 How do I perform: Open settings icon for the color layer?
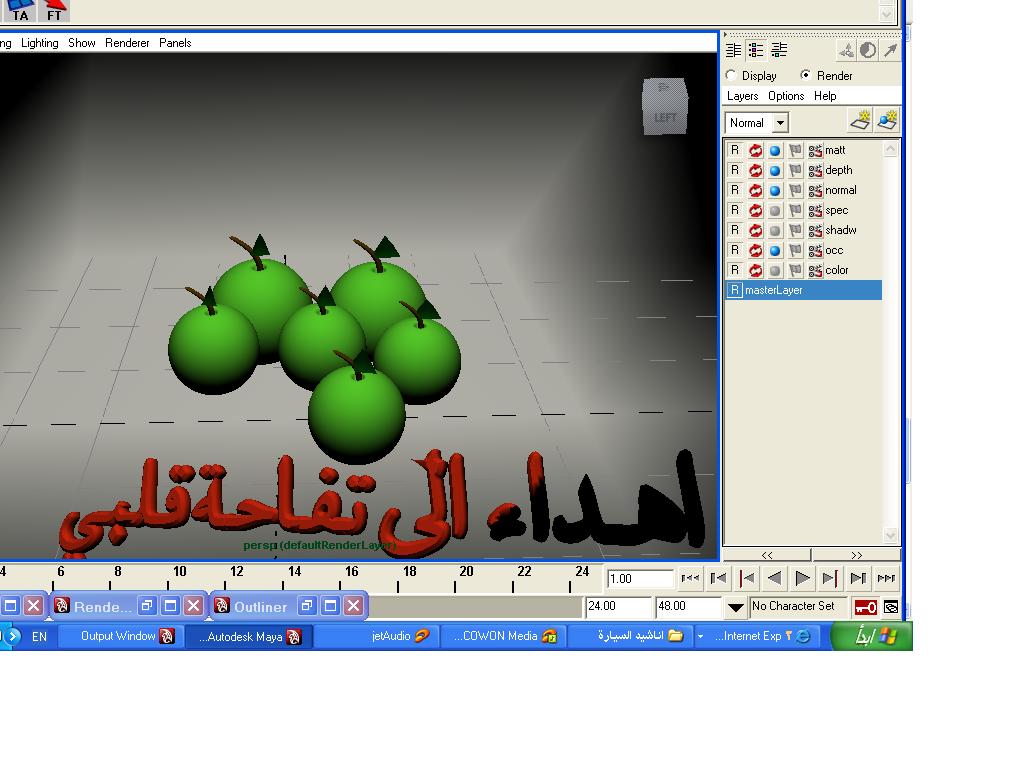click(815, 270)
